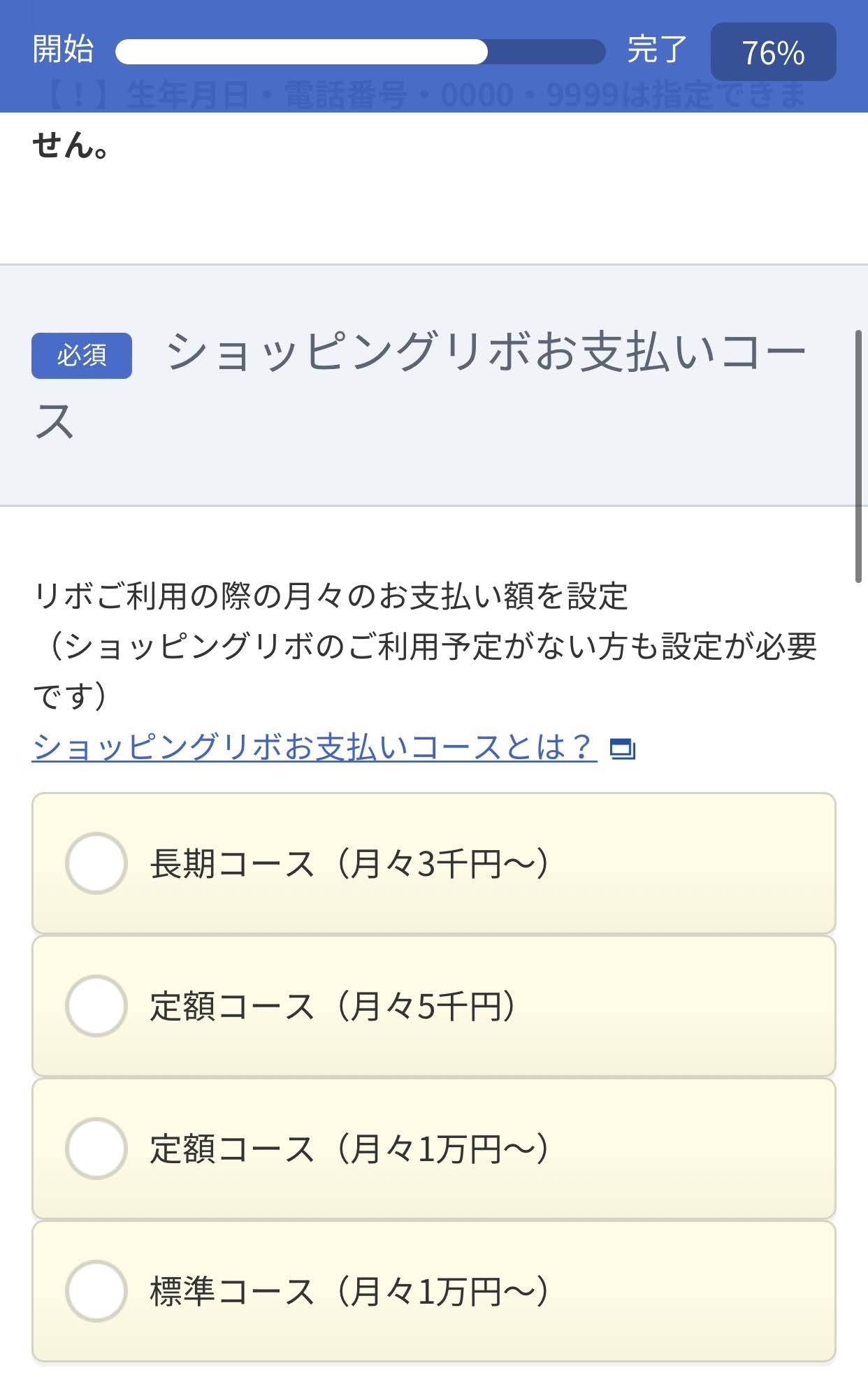The height and width of the screenshot is (1382, 868).
Task: Click the ショッピングリボお支払いコース section heading
Action: [x=419, y=386]
